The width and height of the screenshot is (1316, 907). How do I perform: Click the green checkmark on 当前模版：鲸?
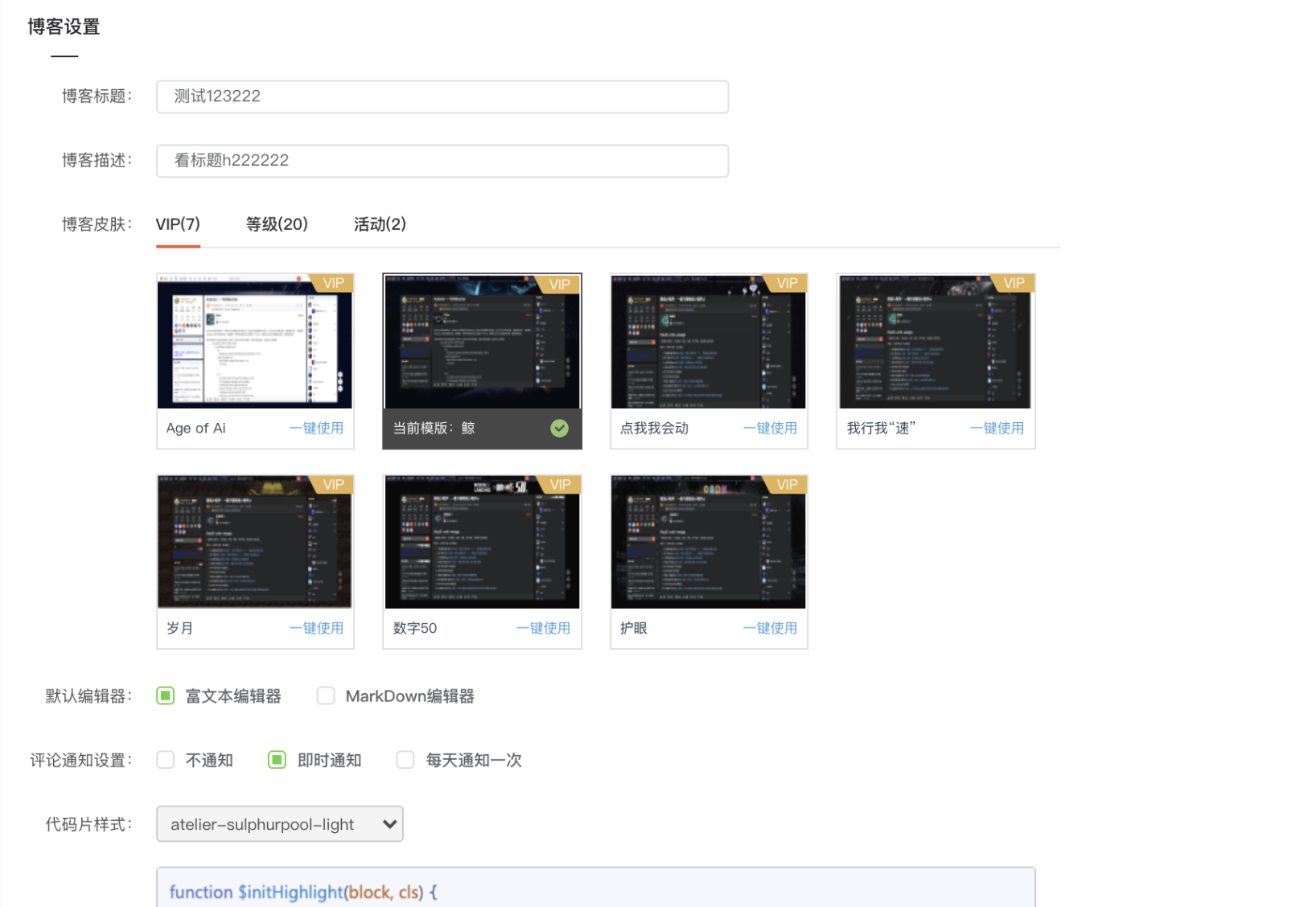560,429
